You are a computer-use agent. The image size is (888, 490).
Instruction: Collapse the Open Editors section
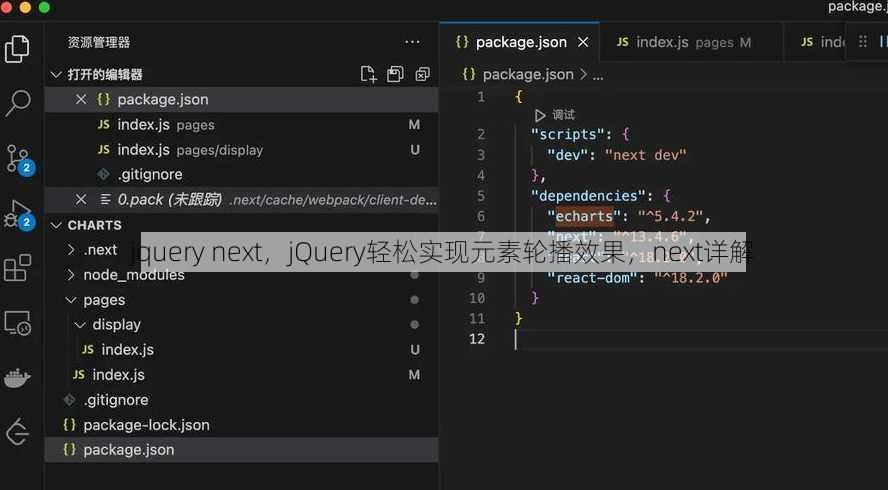[56, 74]
